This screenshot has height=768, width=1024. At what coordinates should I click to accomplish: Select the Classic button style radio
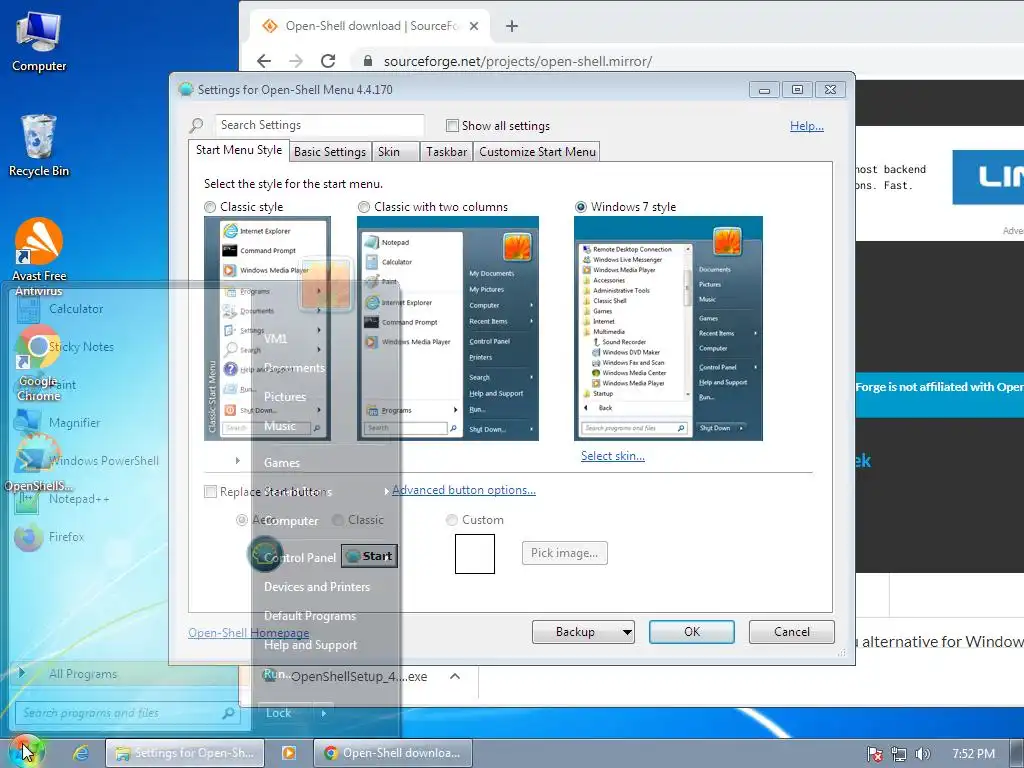(338, 520)
